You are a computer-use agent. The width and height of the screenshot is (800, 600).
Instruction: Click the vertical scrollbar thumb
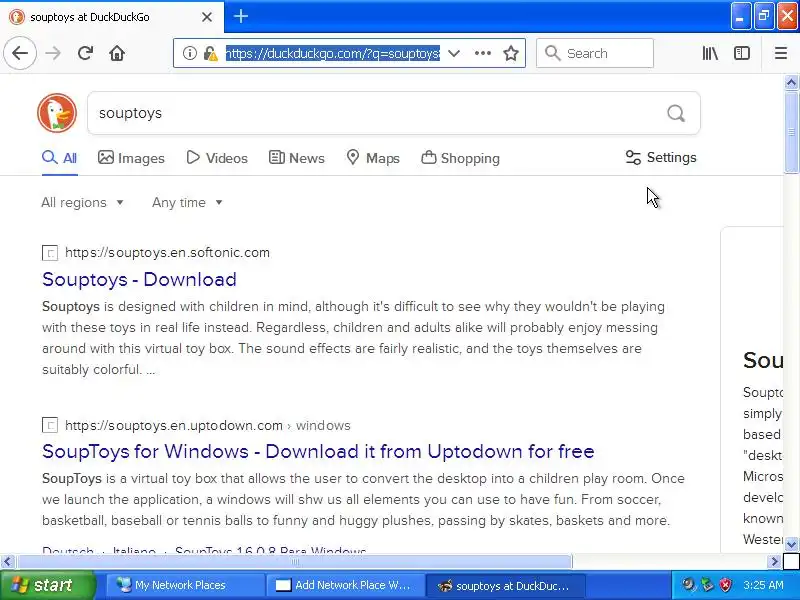point(791,132)
